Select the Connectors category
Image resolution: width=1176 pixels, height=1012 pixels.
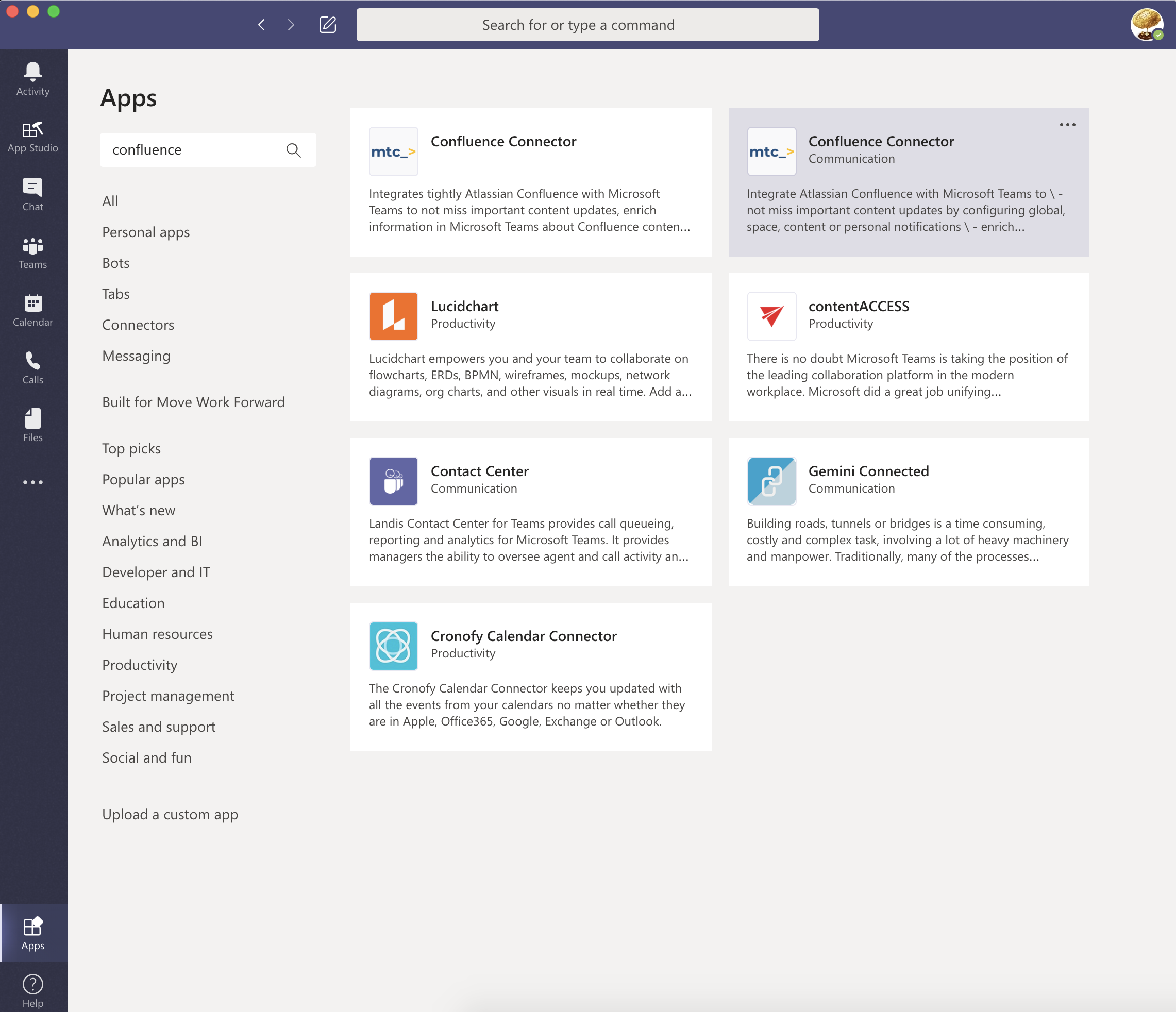[138, 325]
